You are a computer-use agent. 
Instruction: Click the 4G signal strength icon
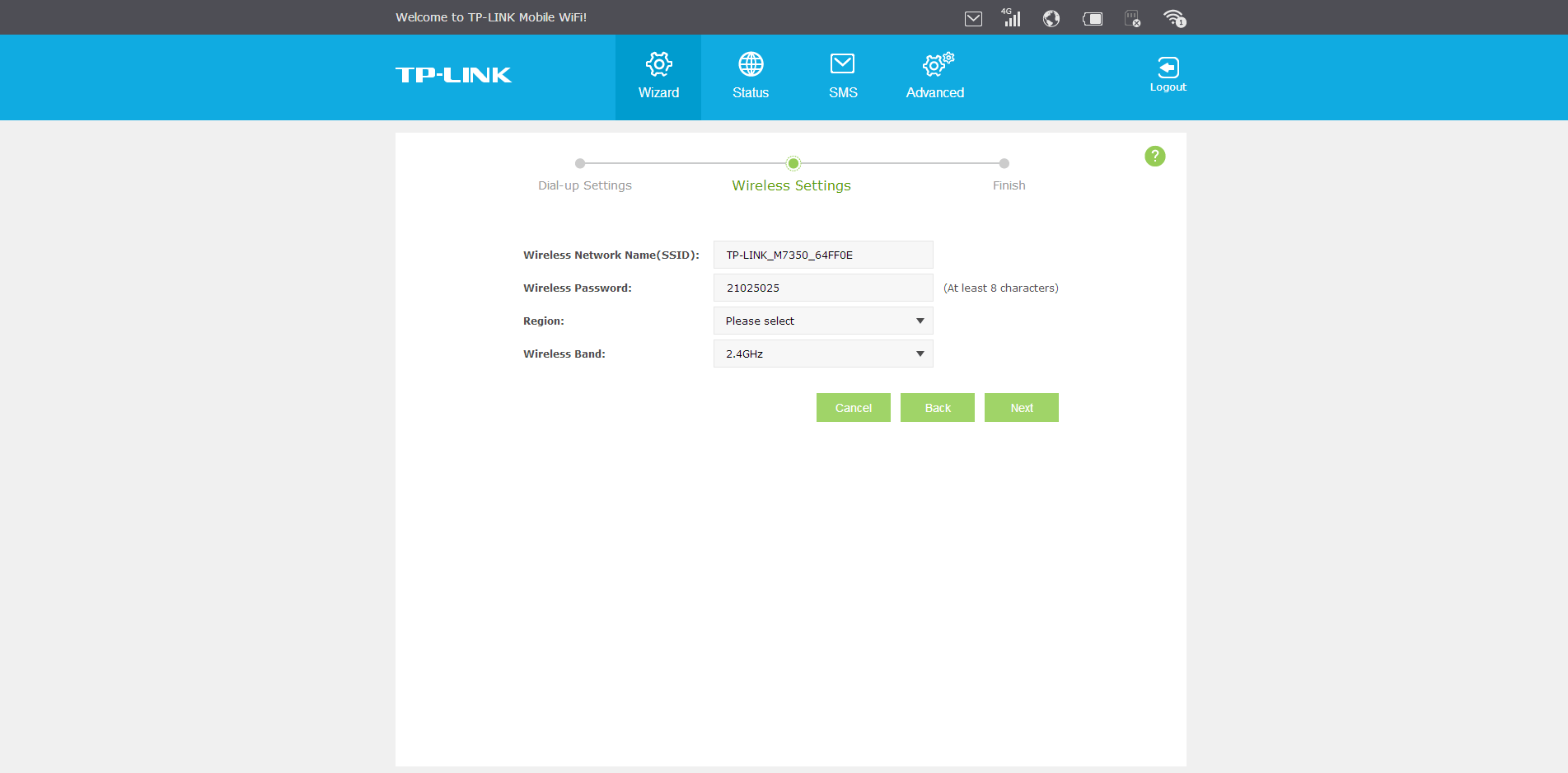(x=1011, y=17)
